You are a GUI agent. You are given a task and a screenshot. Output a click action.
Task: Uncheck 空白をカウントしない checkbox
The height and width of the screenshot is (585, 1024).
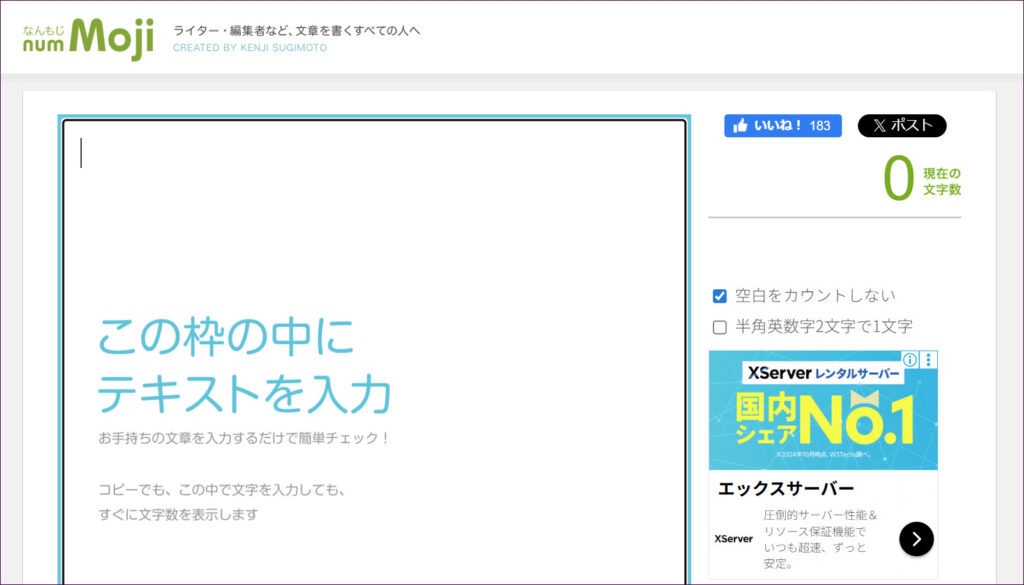(x=719, y=296)
